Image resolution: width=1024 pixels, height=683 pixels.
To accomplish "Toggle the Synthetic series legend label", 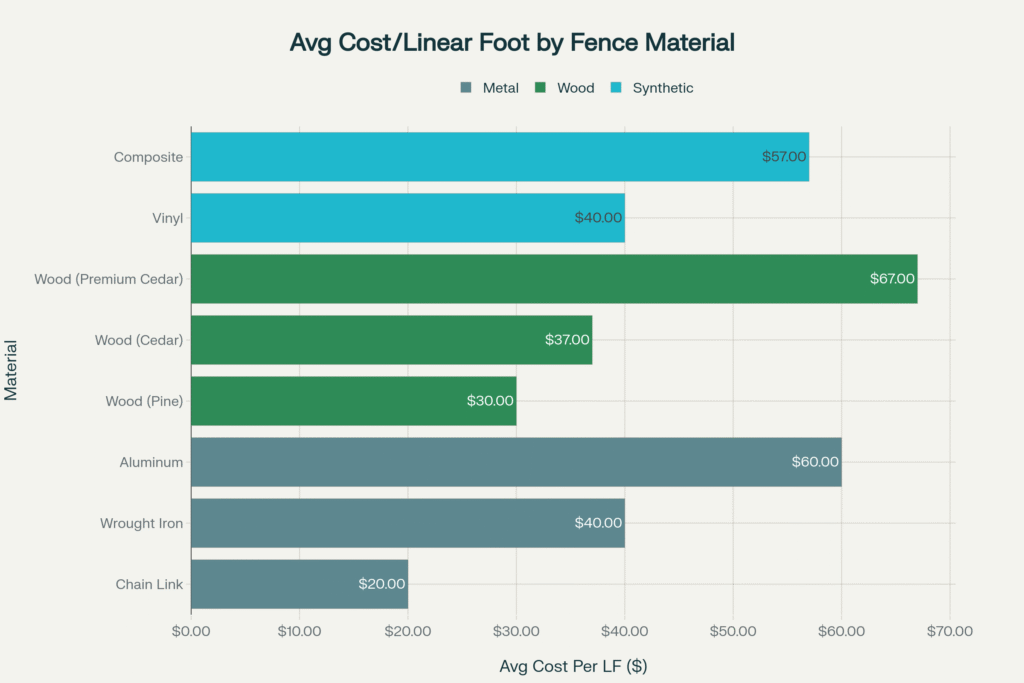I will pos(662,88).
